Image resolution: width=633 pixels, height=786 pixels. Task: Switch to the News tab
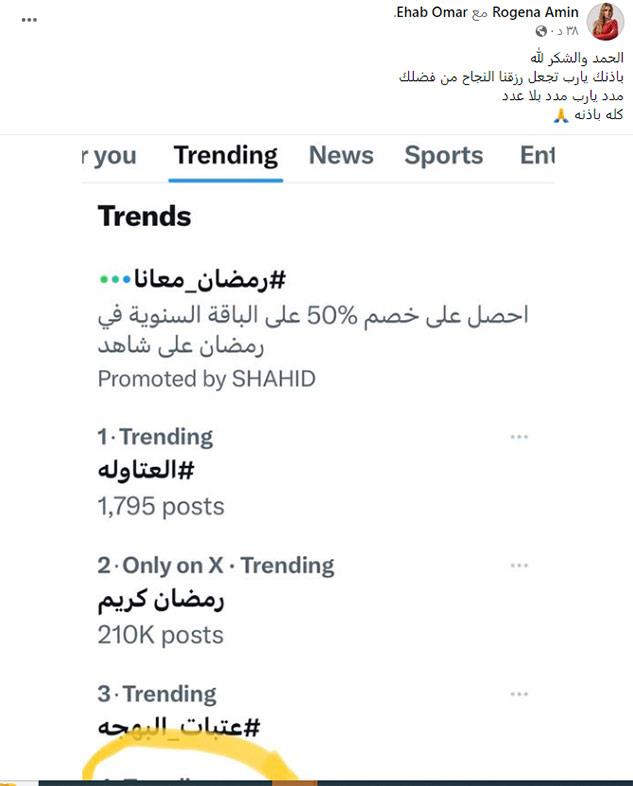pyautogui.click(x=340, y=155)
